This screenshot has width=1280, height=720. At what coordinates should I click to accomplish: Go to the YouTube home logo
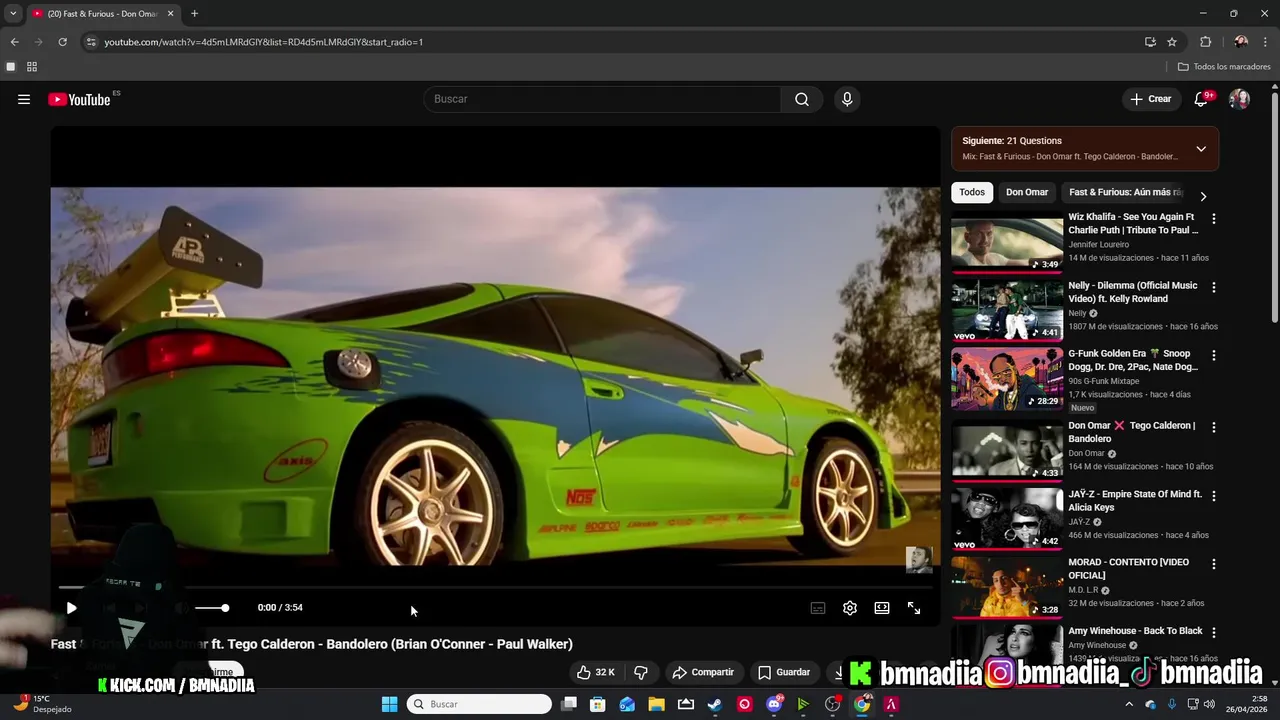click(79, 99)
